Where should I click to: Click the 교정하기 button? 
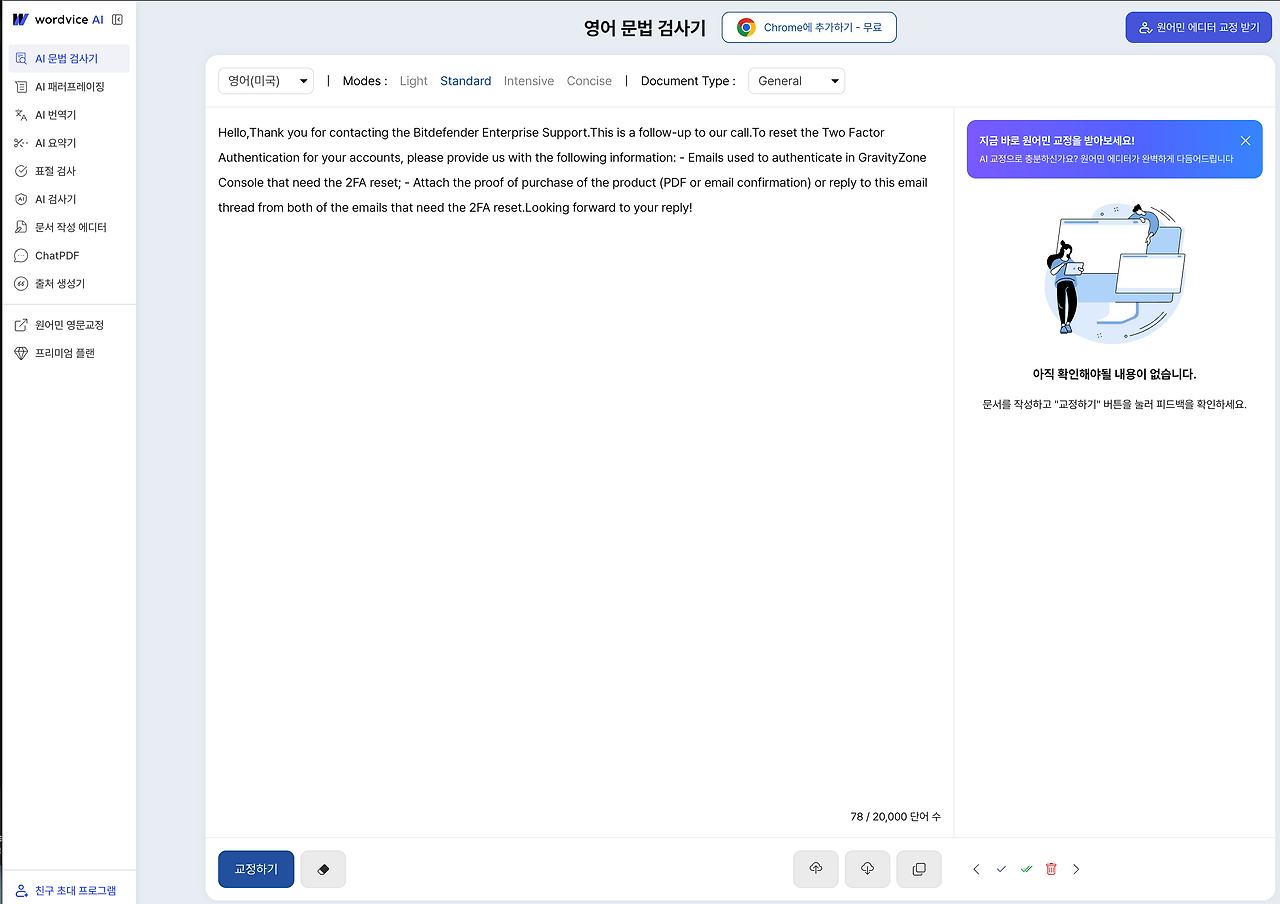[x=255, y=868]
